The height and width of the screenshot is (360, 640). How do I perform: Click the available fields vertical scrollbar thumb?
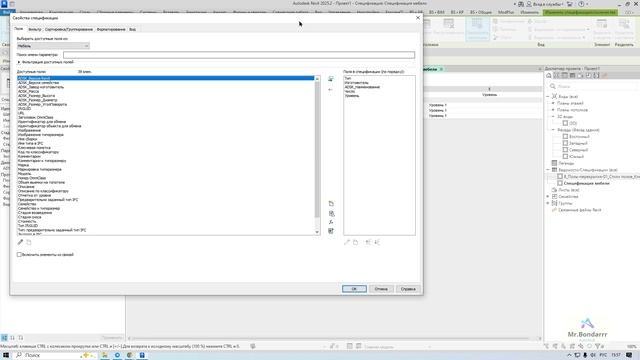point(317,149)
